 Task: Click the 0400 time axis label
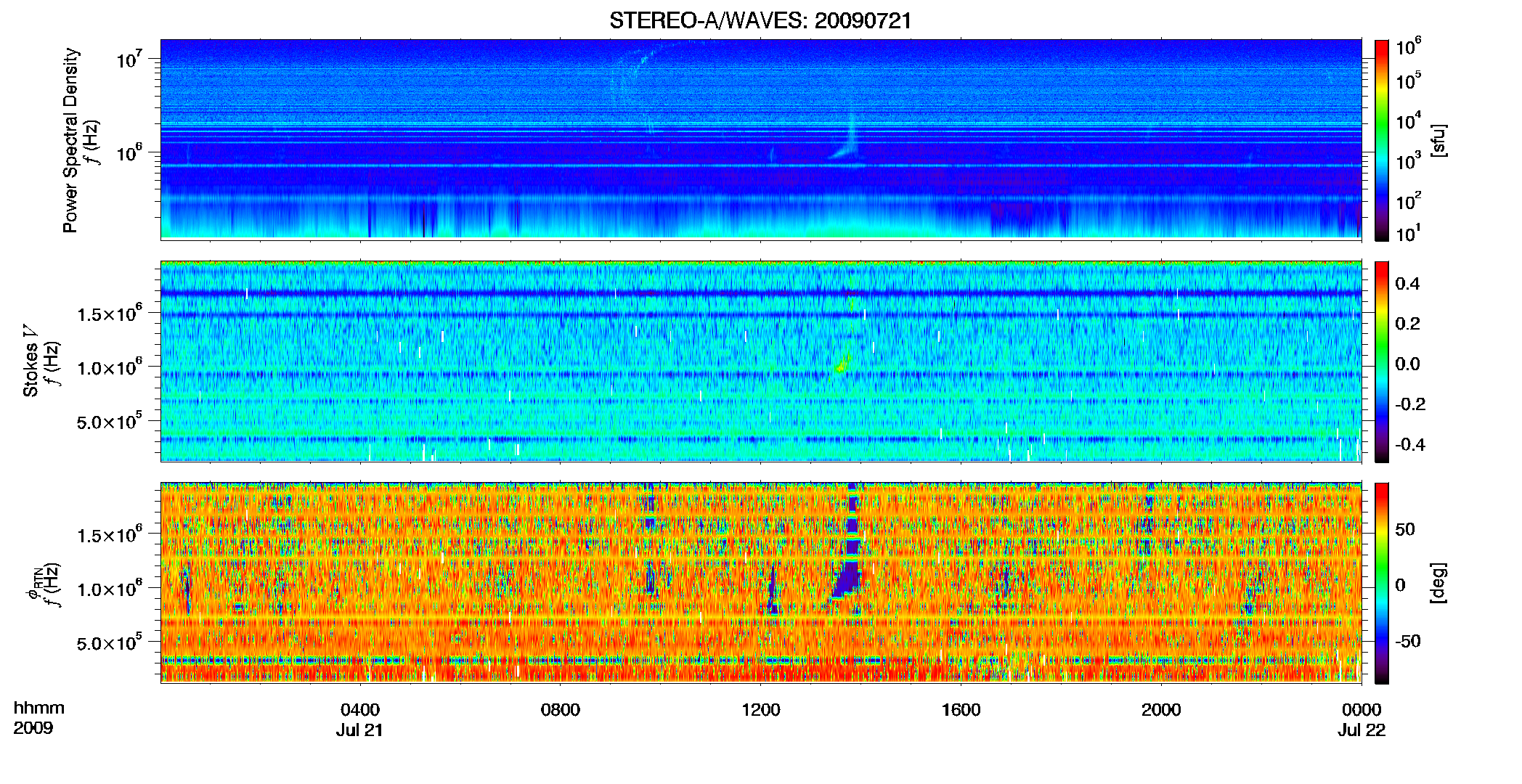coord(360,709)
